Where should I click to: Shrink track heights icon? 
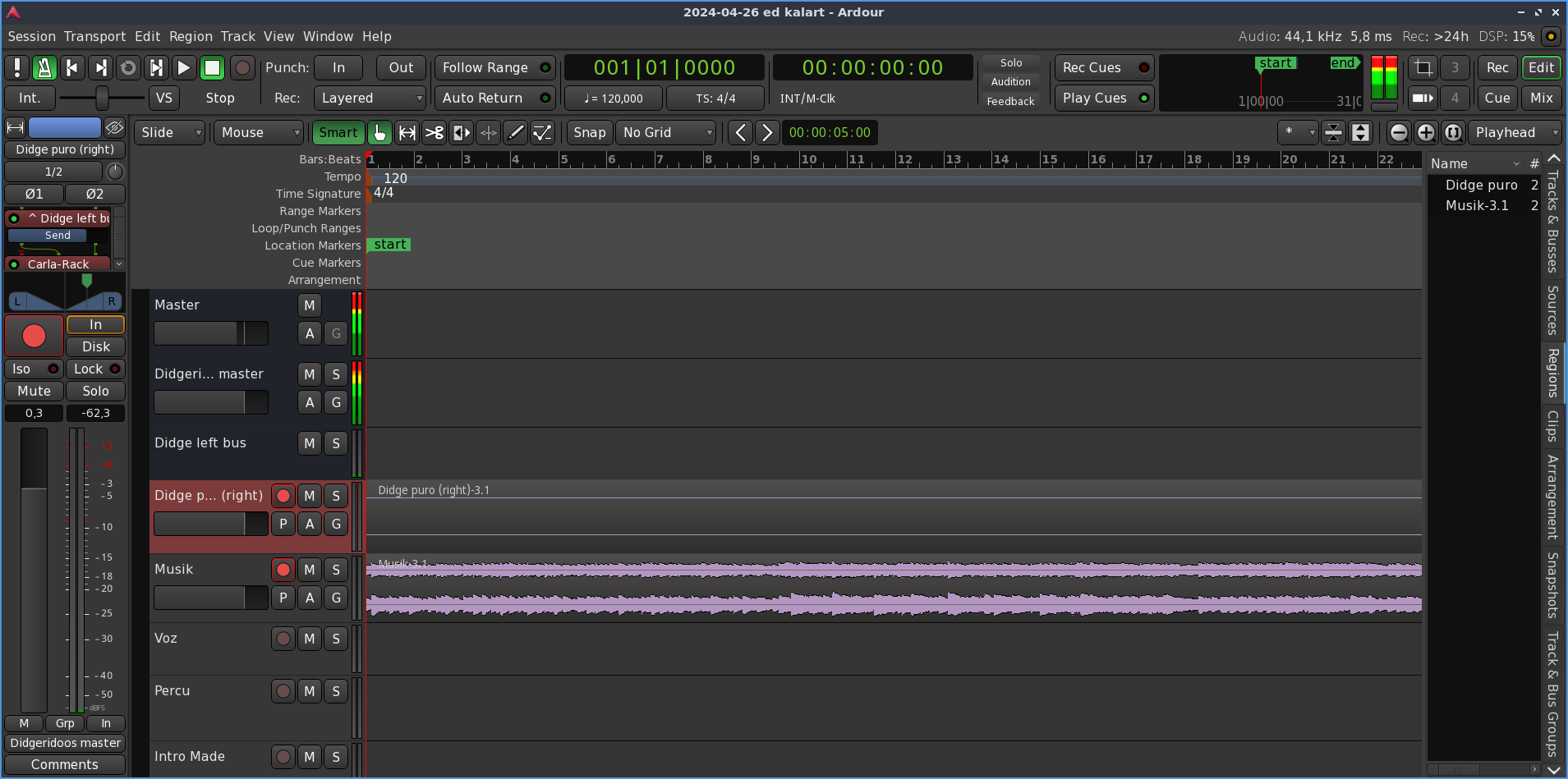pyautogui.click(x=1333, y=133)
